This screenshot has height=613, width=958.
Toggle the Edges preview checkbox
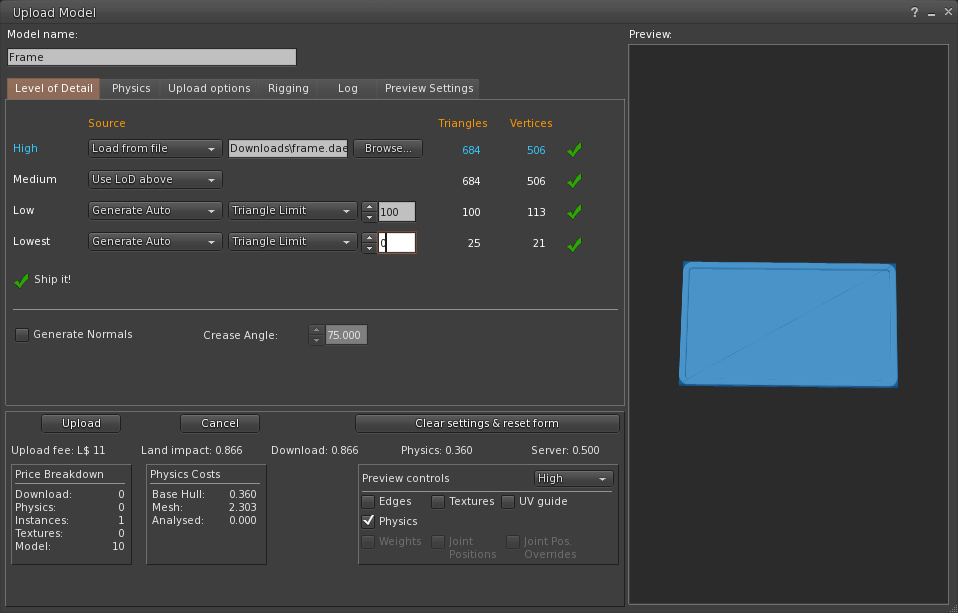pyautogui.click(x=368, y=502)
